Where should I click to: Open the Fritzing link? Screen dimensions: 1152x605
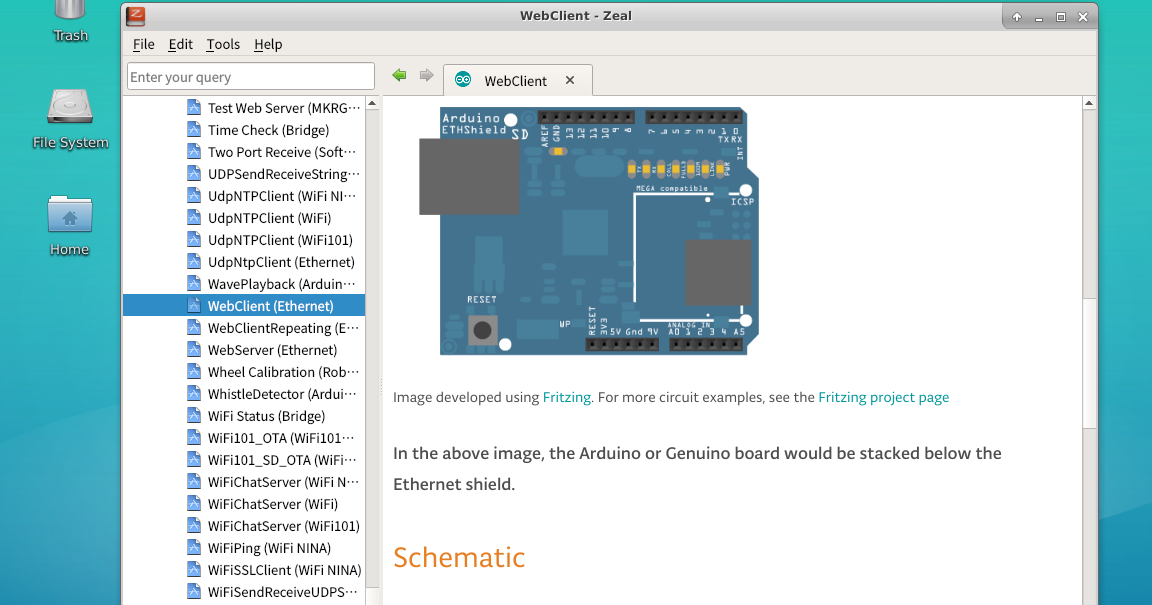(566, 397)
